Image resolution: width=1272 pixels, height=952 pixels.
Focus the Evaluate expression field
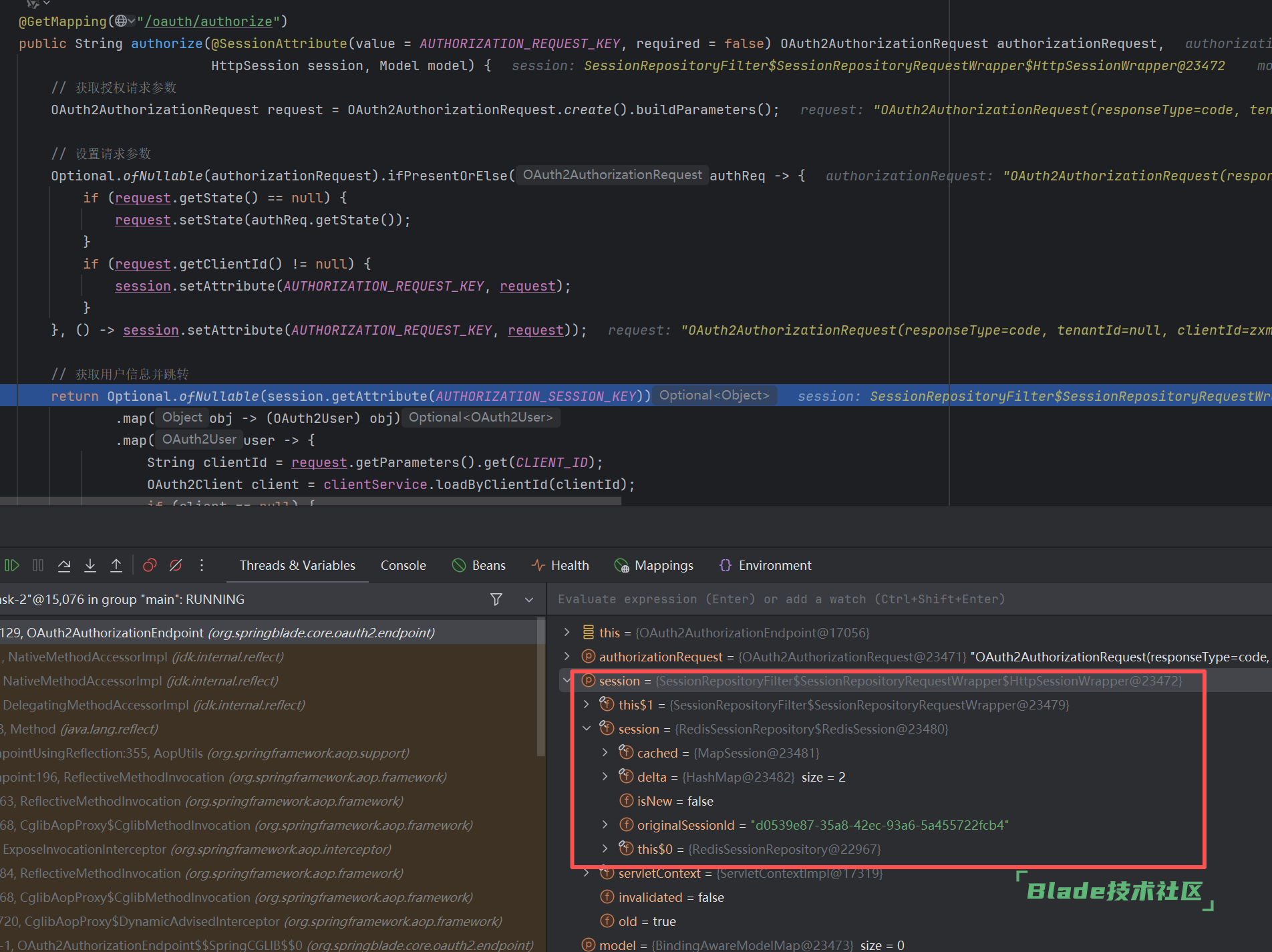pyautogui.click(x=909, y=599)
